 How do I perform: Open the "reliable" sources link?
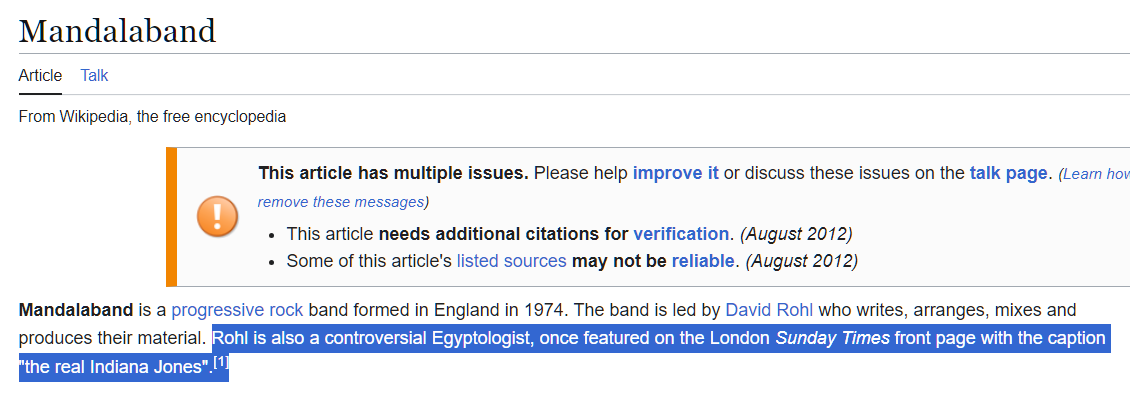tap(703, 260)
